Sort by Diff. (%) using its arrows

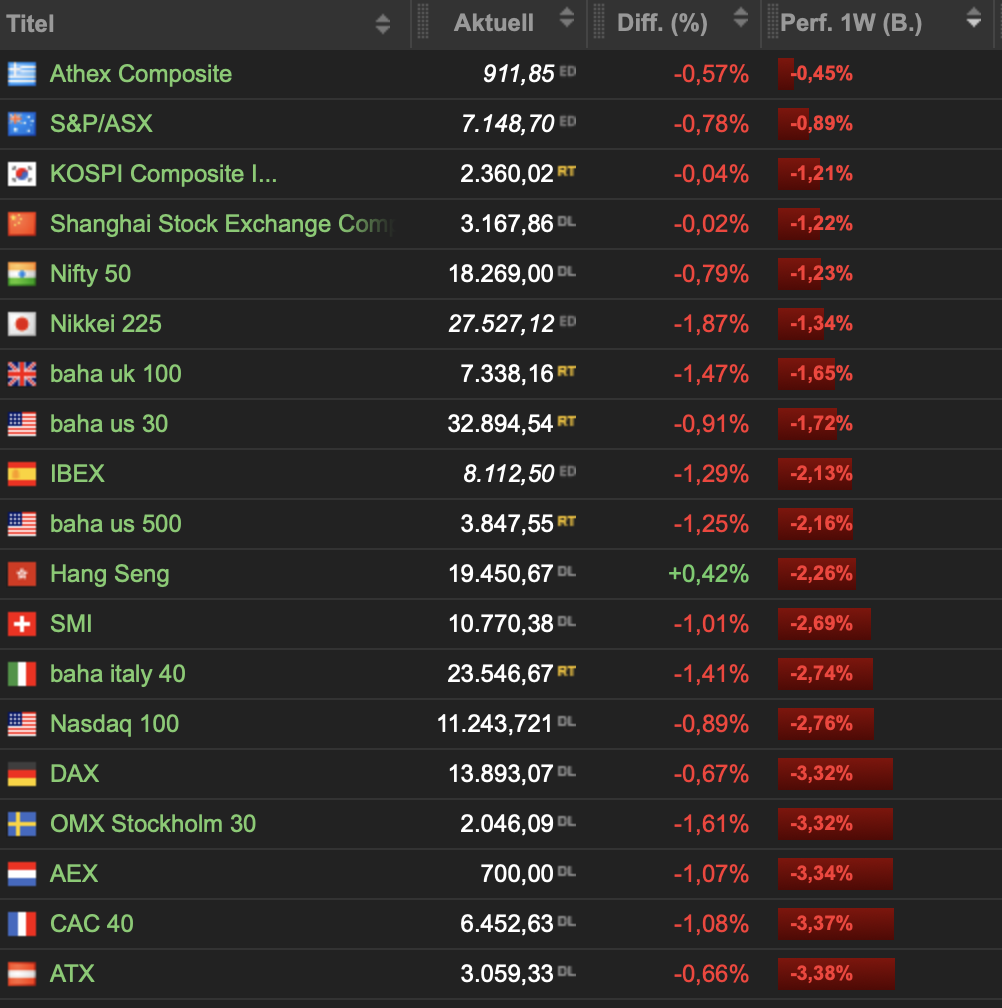[x=740, y=18]
